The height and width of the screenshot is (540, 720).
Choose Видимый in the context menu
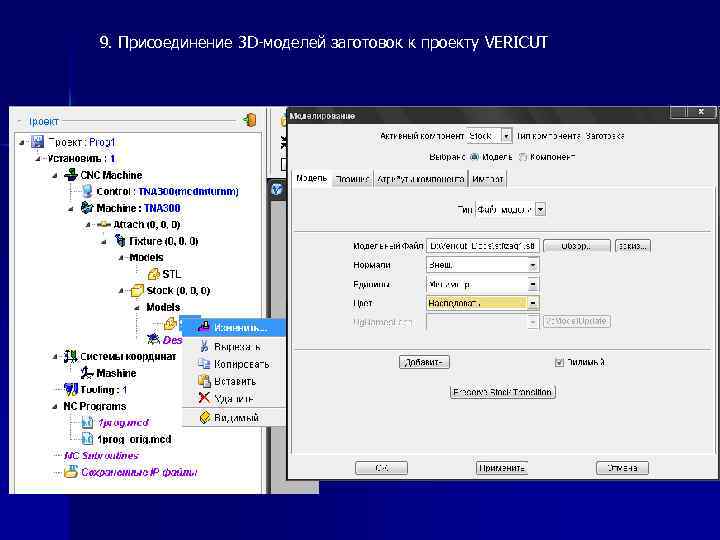[x=236, y=417]
